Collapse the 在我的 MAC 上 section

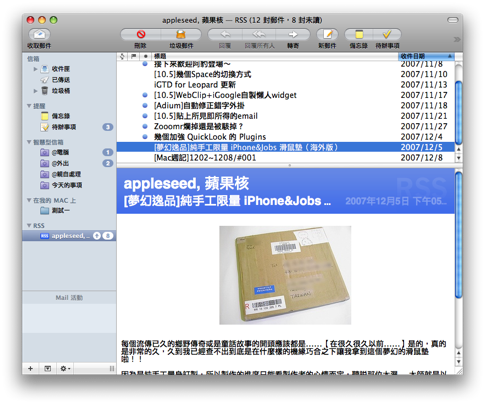pos(29,200)
